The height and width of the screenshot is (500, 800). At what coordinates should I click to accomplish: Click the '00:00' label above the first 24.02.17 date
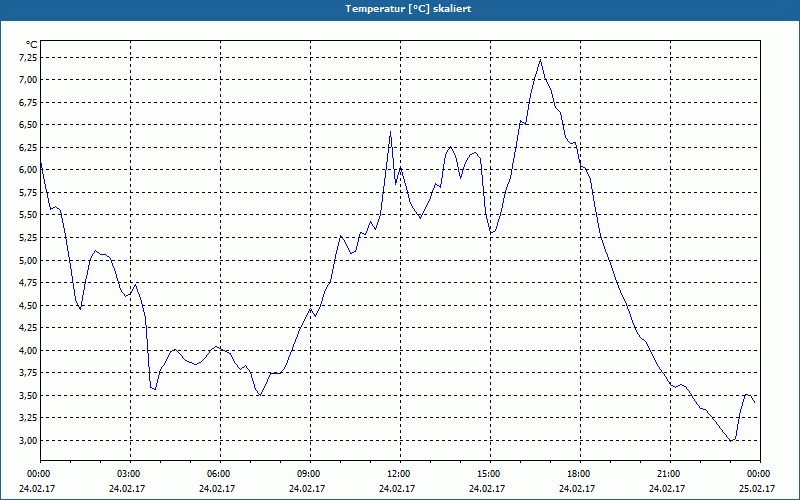[x=38, y=474]
